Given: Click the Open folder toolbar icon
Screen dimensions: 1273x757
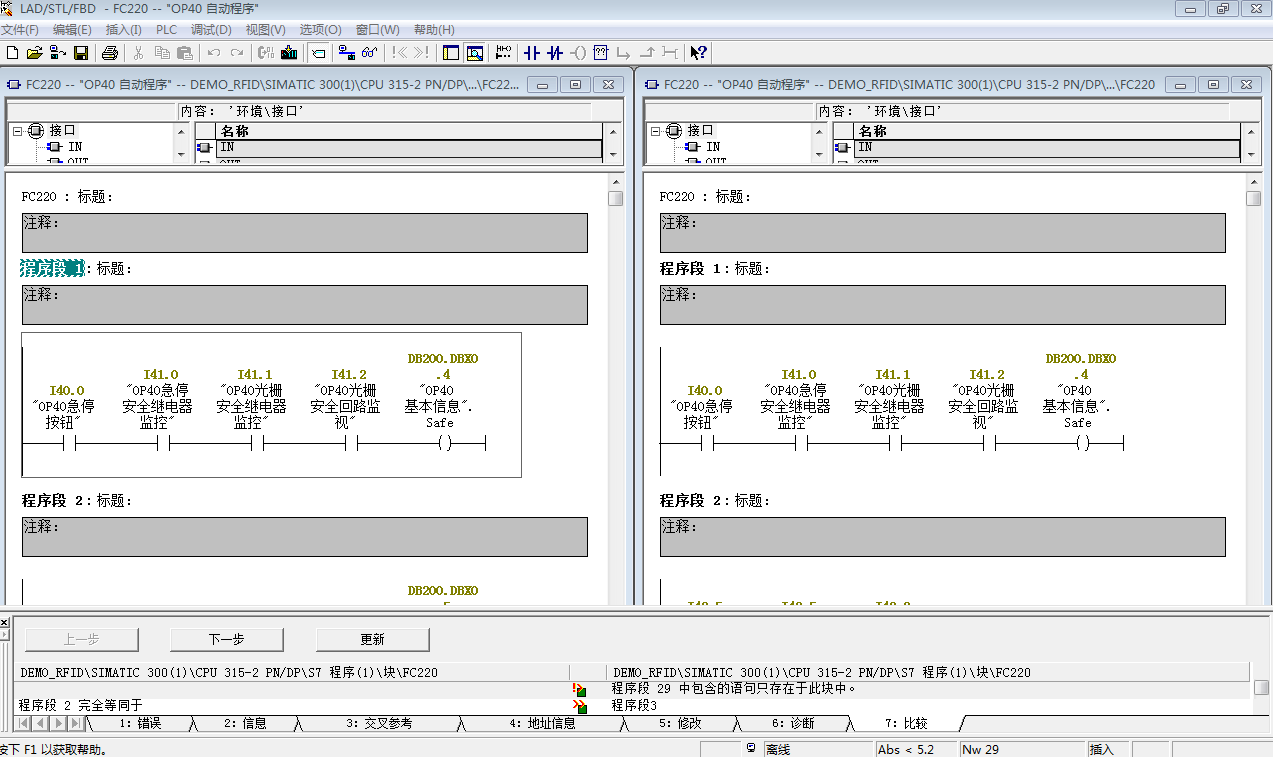Looking at the screenshot, I should coord(35,52).
